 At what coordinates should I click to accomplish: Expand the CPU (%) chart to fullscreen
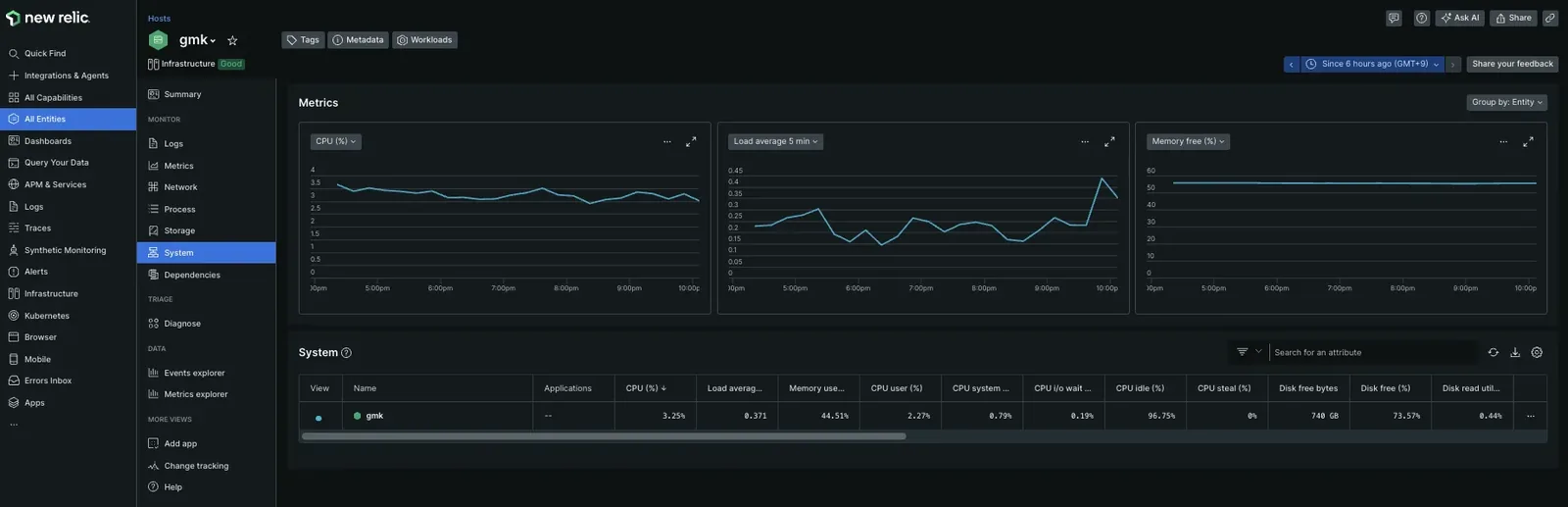click(x=691, y=141)
